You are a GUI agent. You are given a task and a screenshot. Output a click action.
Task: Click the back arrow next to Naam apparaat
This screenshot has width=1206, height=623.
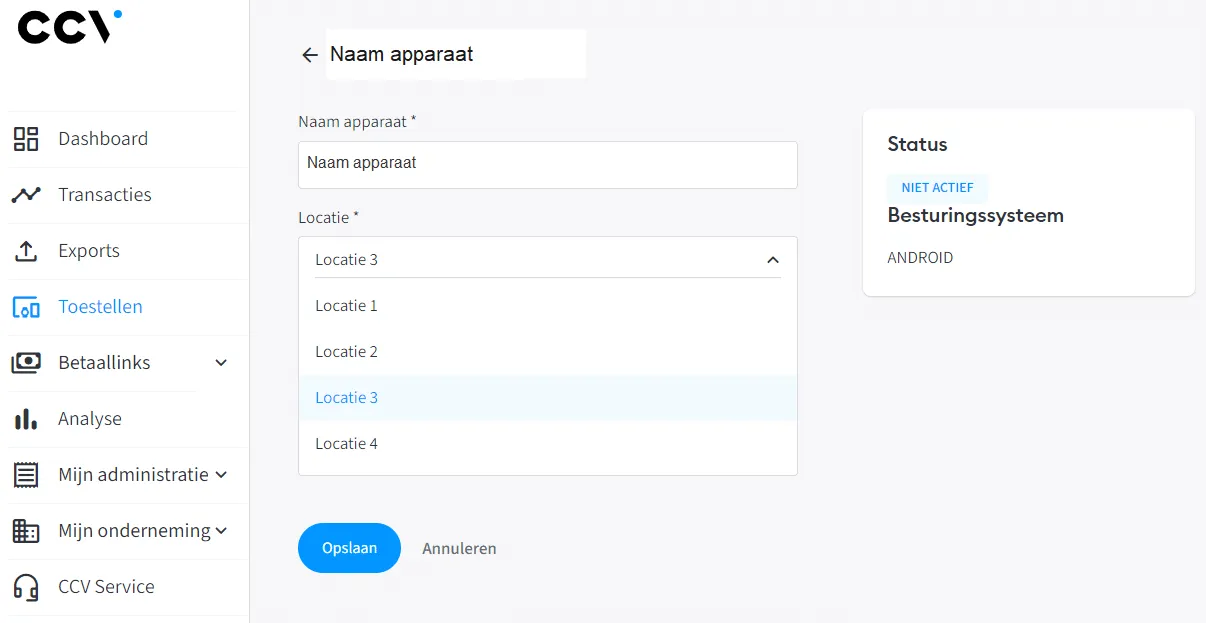point(310,55)
